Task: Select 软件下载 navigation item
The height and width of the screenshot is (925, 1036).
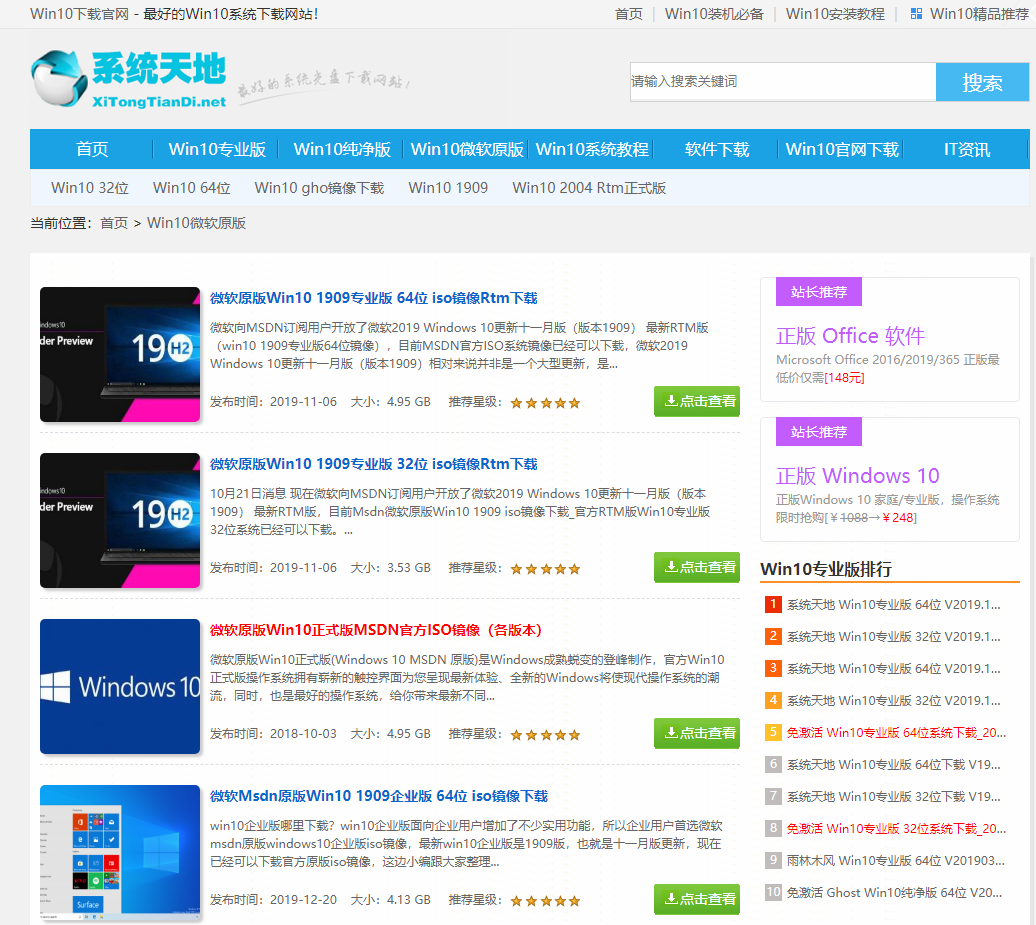Action: point(717,149)
